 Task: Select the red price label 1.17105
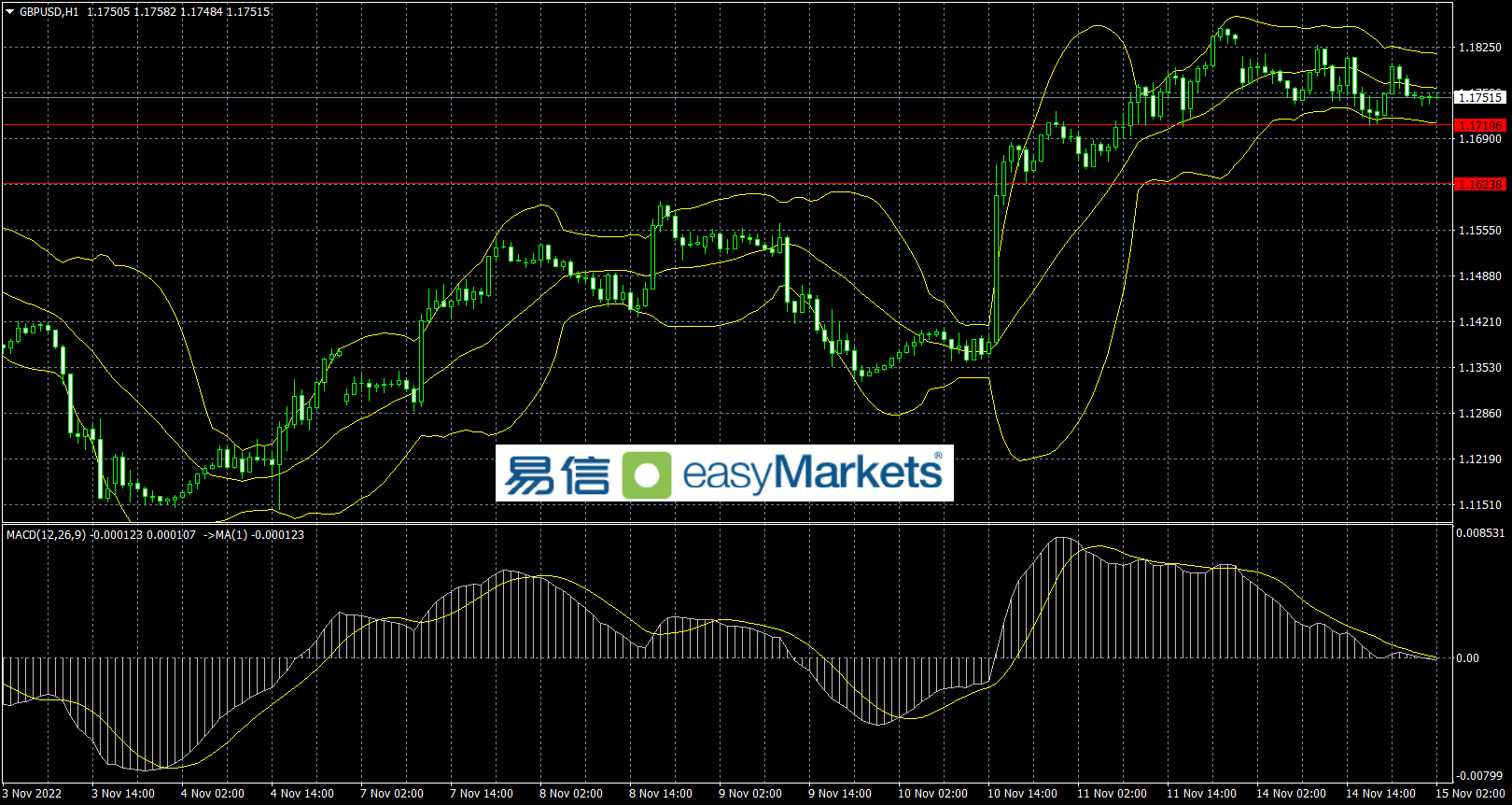pyautogui.click(x=1480, y=125)
